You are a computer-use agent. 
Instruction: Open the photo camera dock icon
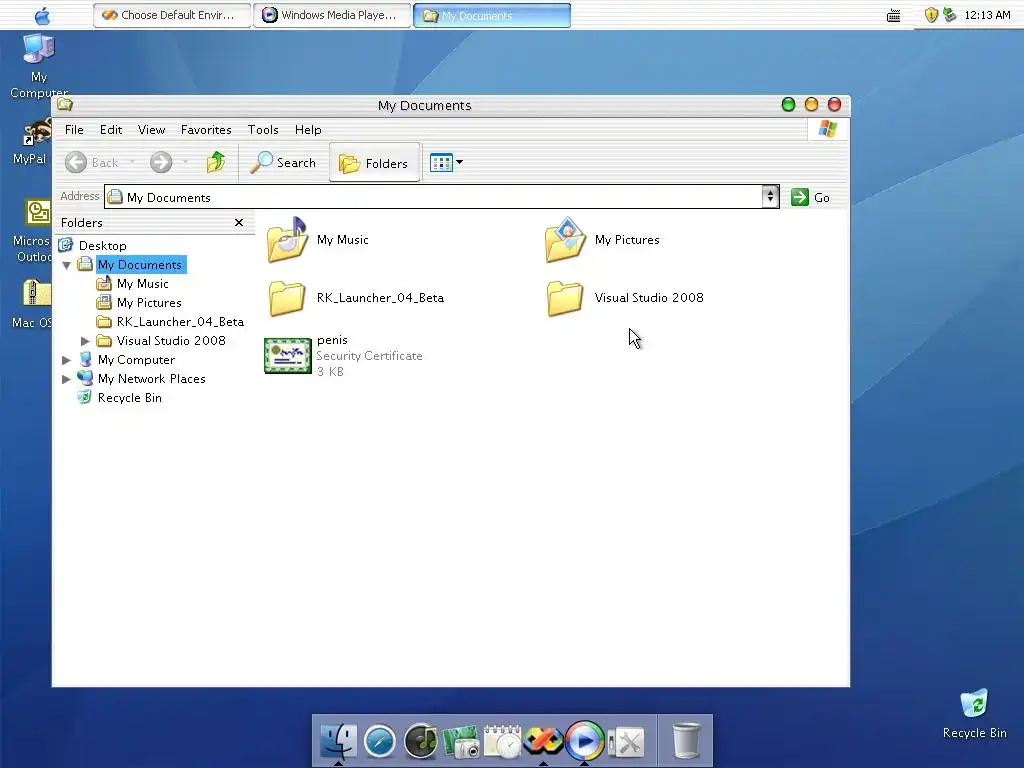(x=461, y=742)
